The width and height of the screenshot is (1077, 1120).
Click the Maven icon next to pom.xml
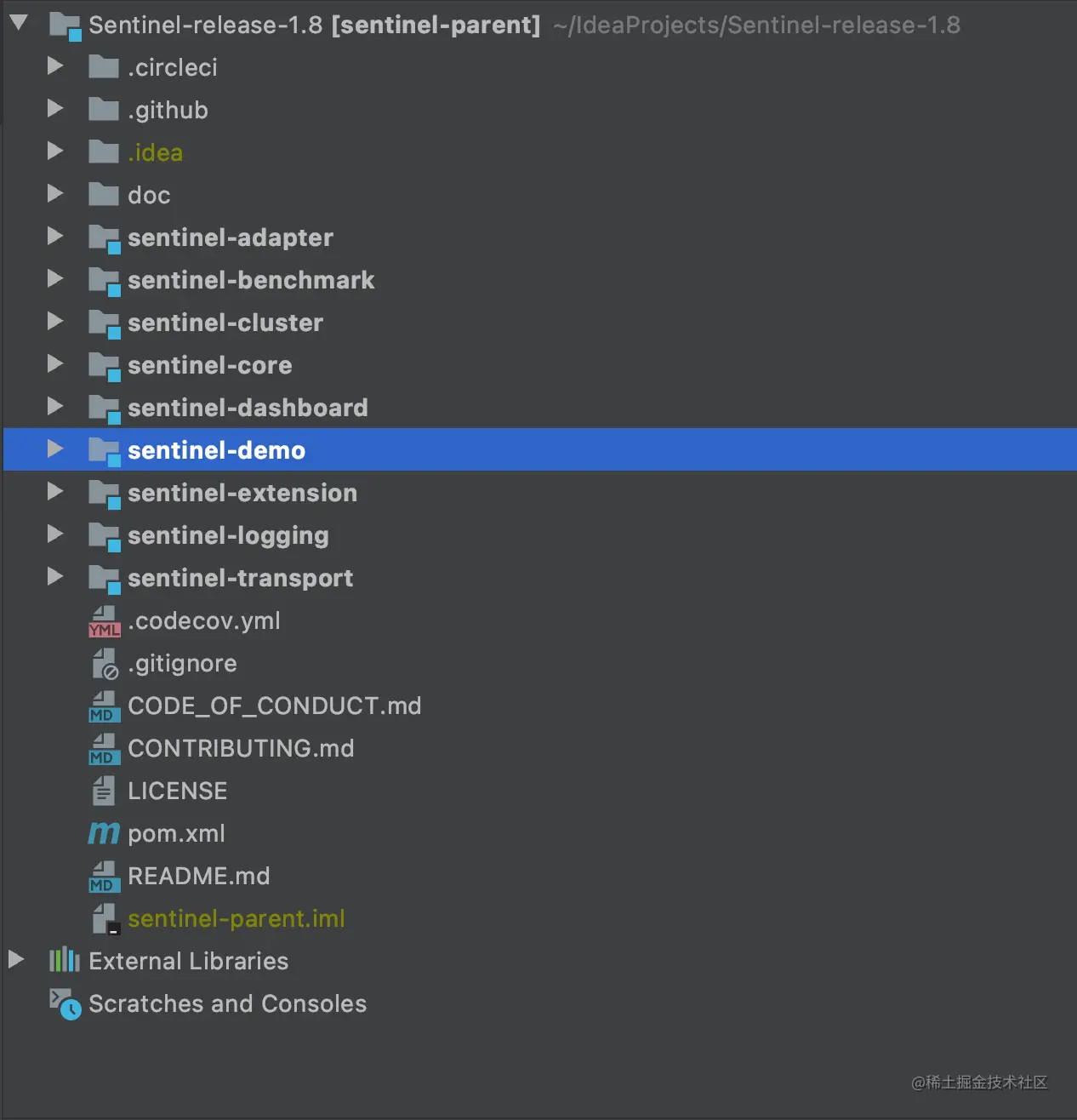103,833
